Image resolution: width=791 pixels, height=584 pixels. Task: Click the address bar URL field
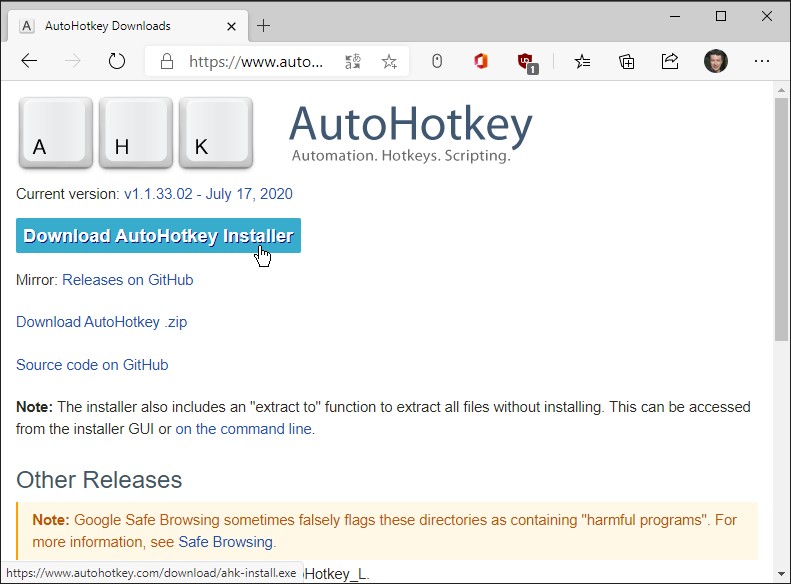point(256,61)
